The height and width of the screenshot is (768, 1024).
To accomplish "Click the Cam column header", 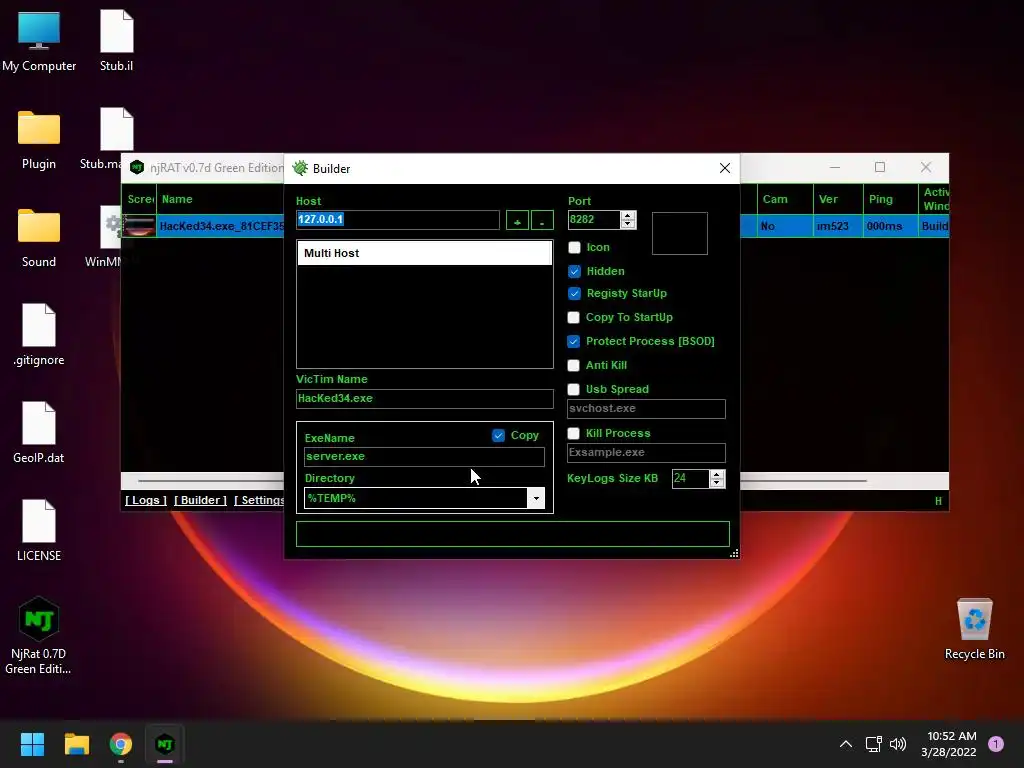I will click(x=784, y=199).
